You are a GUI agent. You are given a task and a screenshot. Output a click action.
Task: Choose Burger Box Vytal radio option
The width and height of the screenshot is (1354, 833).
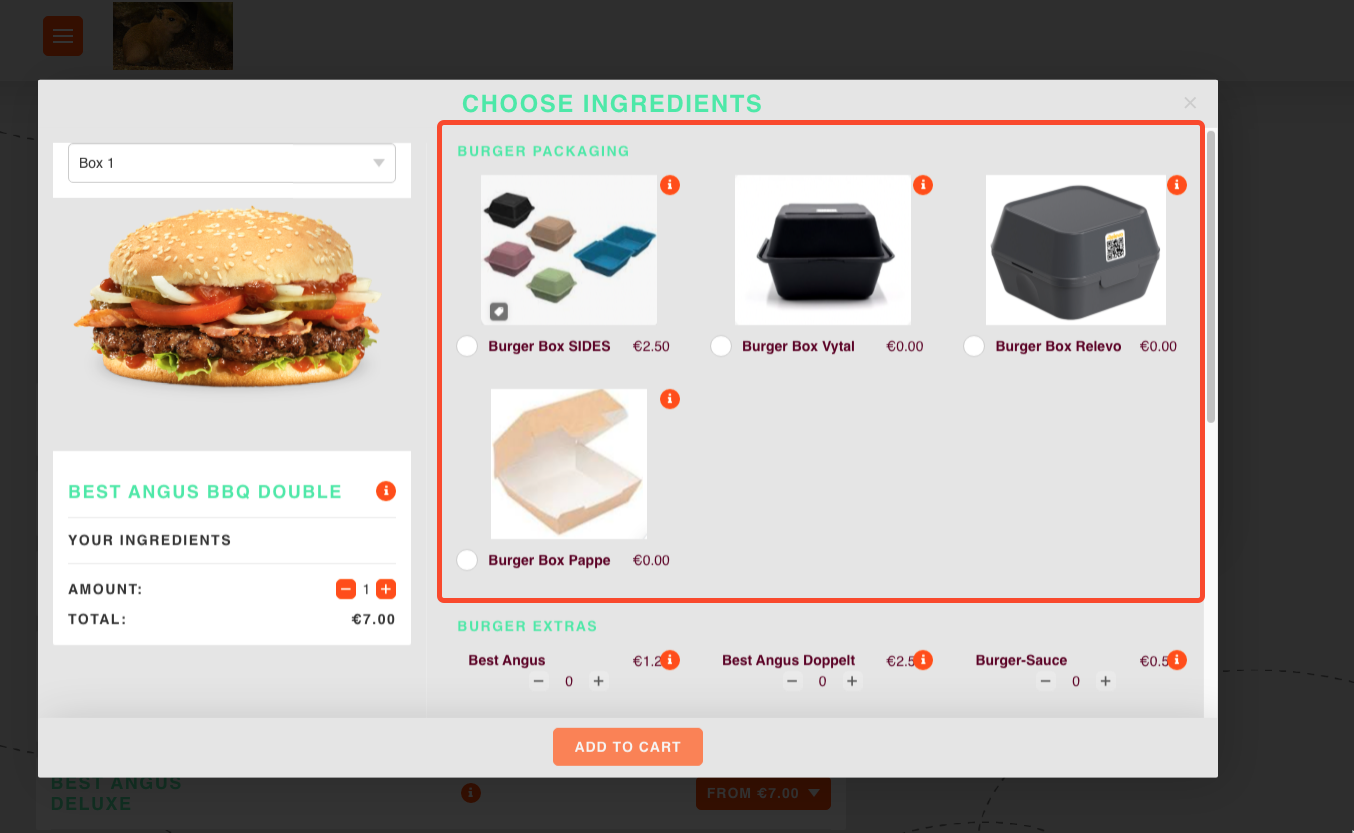(721, 346)
